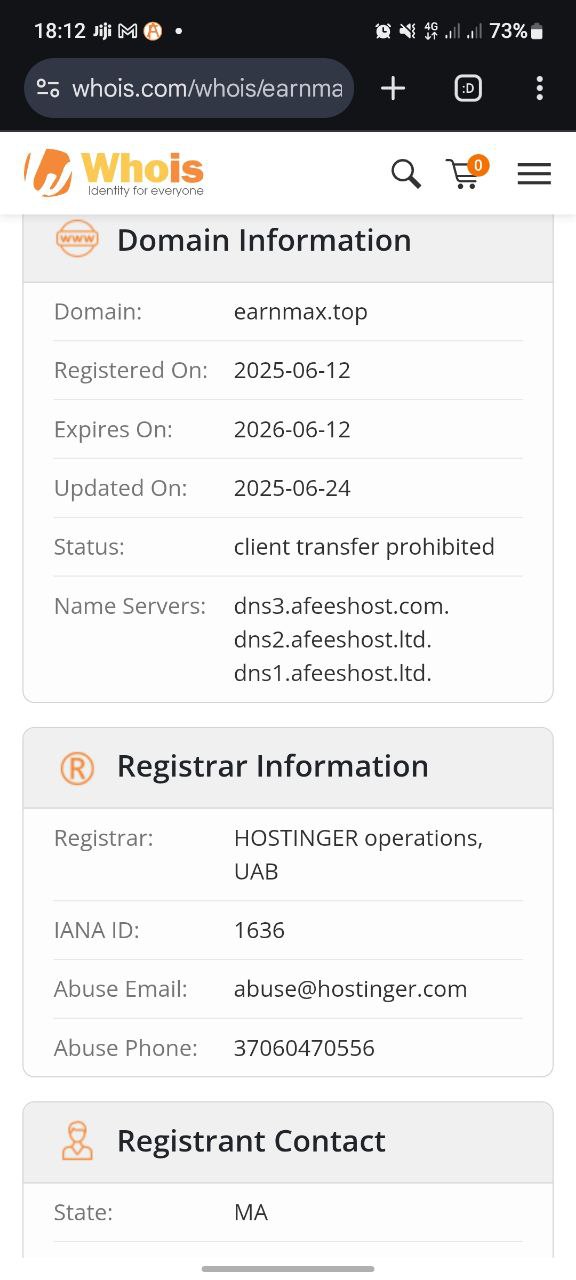576x1280 pixels.
Task: Select the earnmax.top domain value
Action: tap(301, 312)
